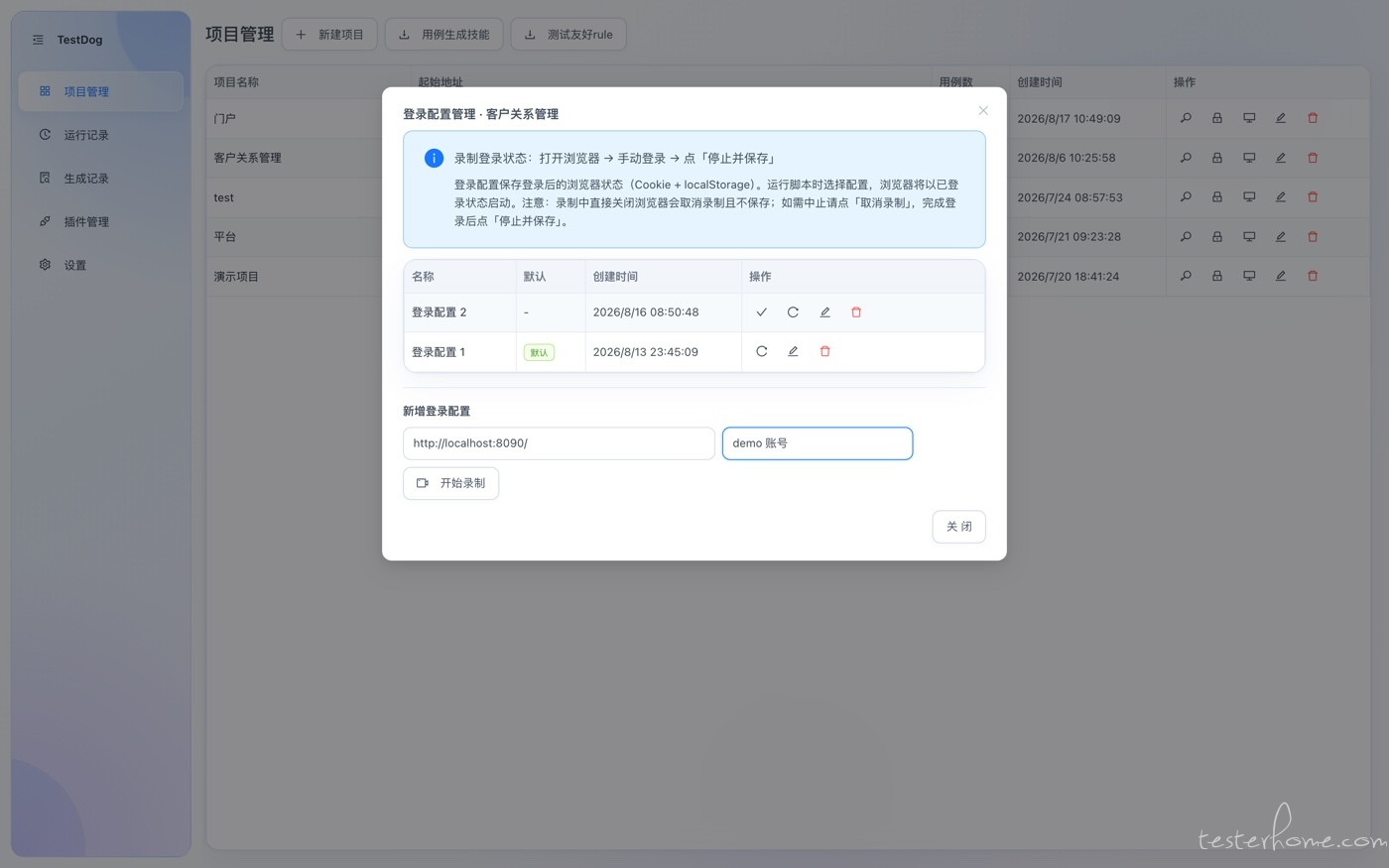Open the lock icon for the 门户 project

[x=1217, y=118]
